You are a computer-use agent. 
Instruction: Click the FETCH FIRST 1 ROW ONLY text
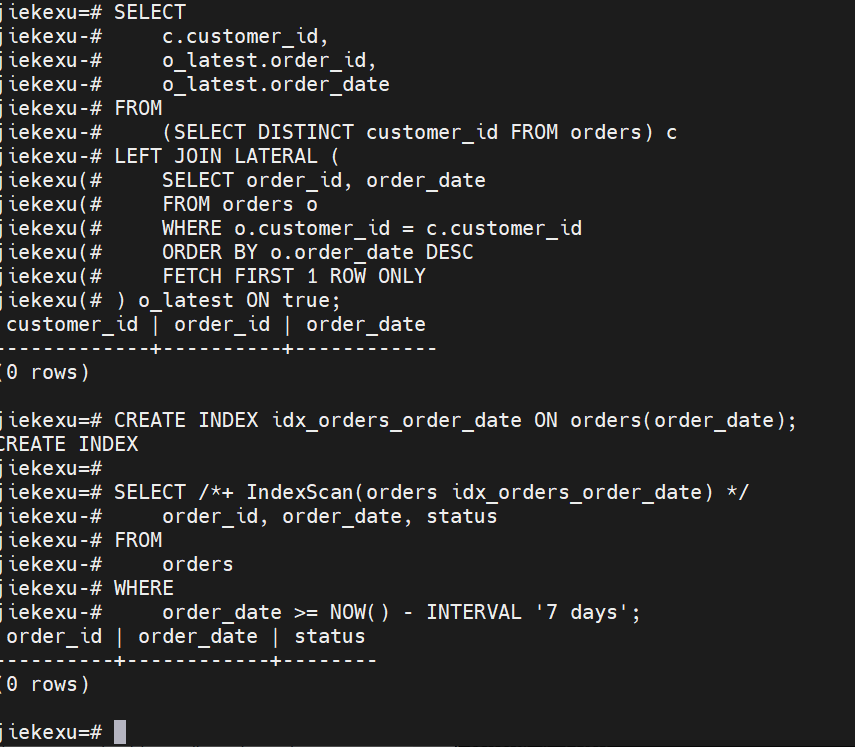(x=294, y=276)
